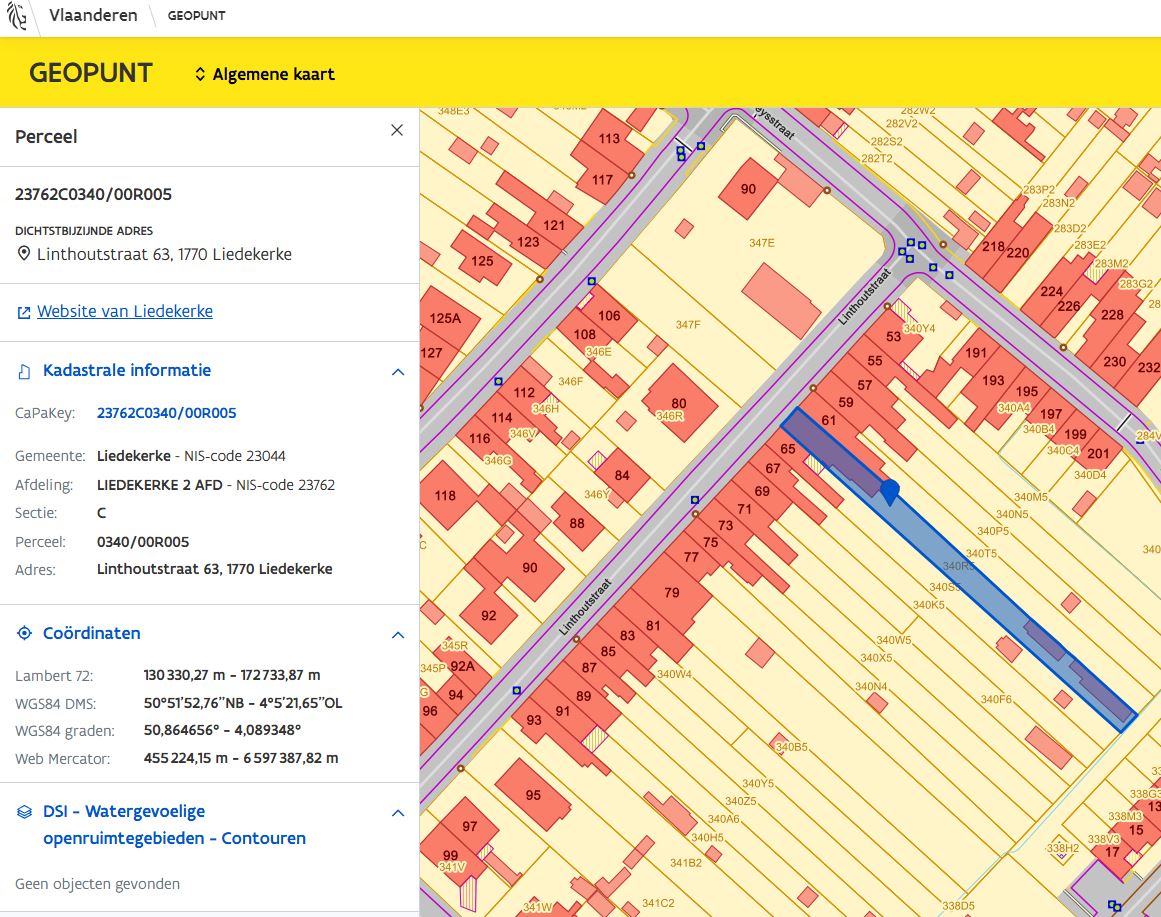Click the DSI layers icon

pyautogui.click(x=24, y=812)
